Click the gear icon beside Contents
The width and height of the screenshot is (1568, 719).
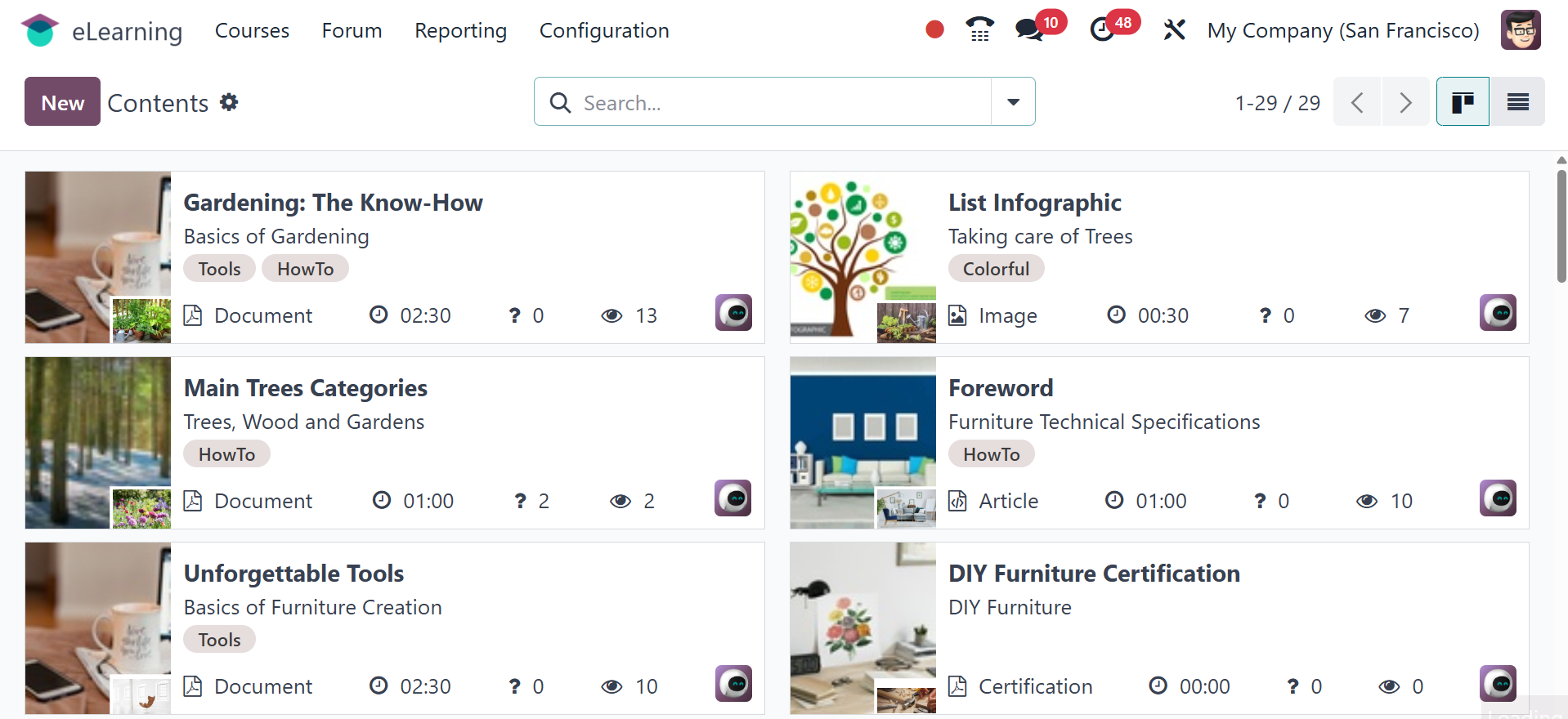230,102
